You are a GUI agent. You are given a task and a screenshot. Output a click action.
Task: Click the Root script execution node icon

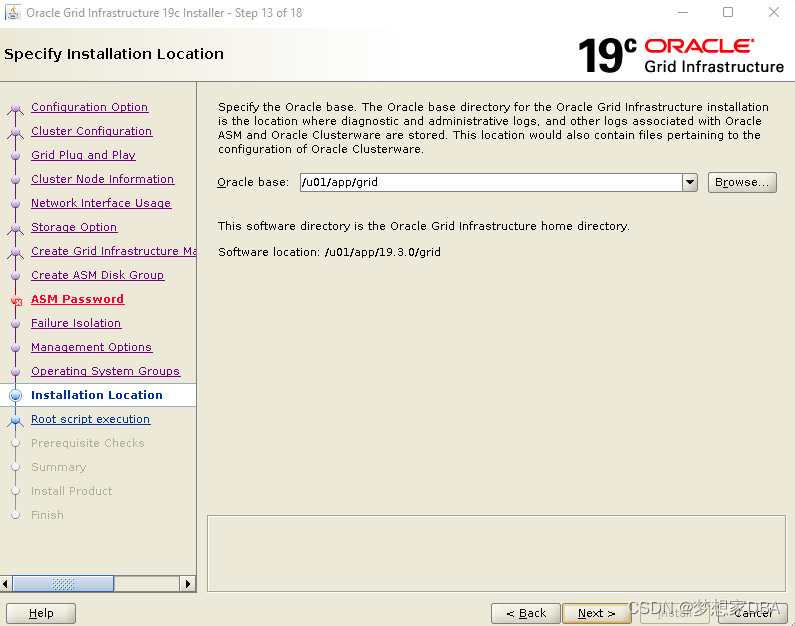16,420
